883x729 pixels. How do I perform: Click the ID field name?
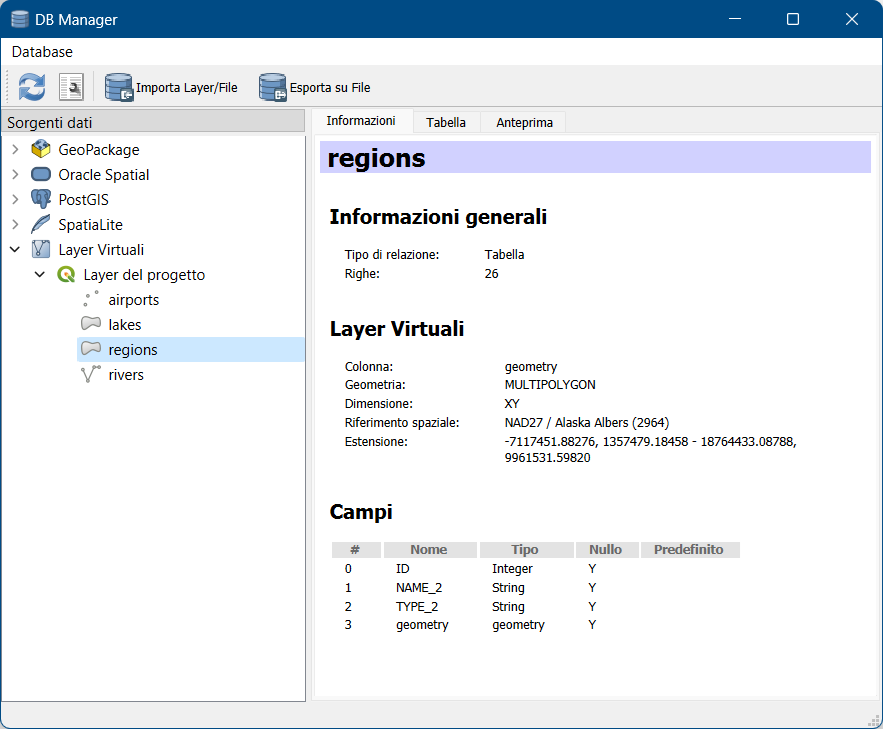pyautogui.click(x=402, y=569)
